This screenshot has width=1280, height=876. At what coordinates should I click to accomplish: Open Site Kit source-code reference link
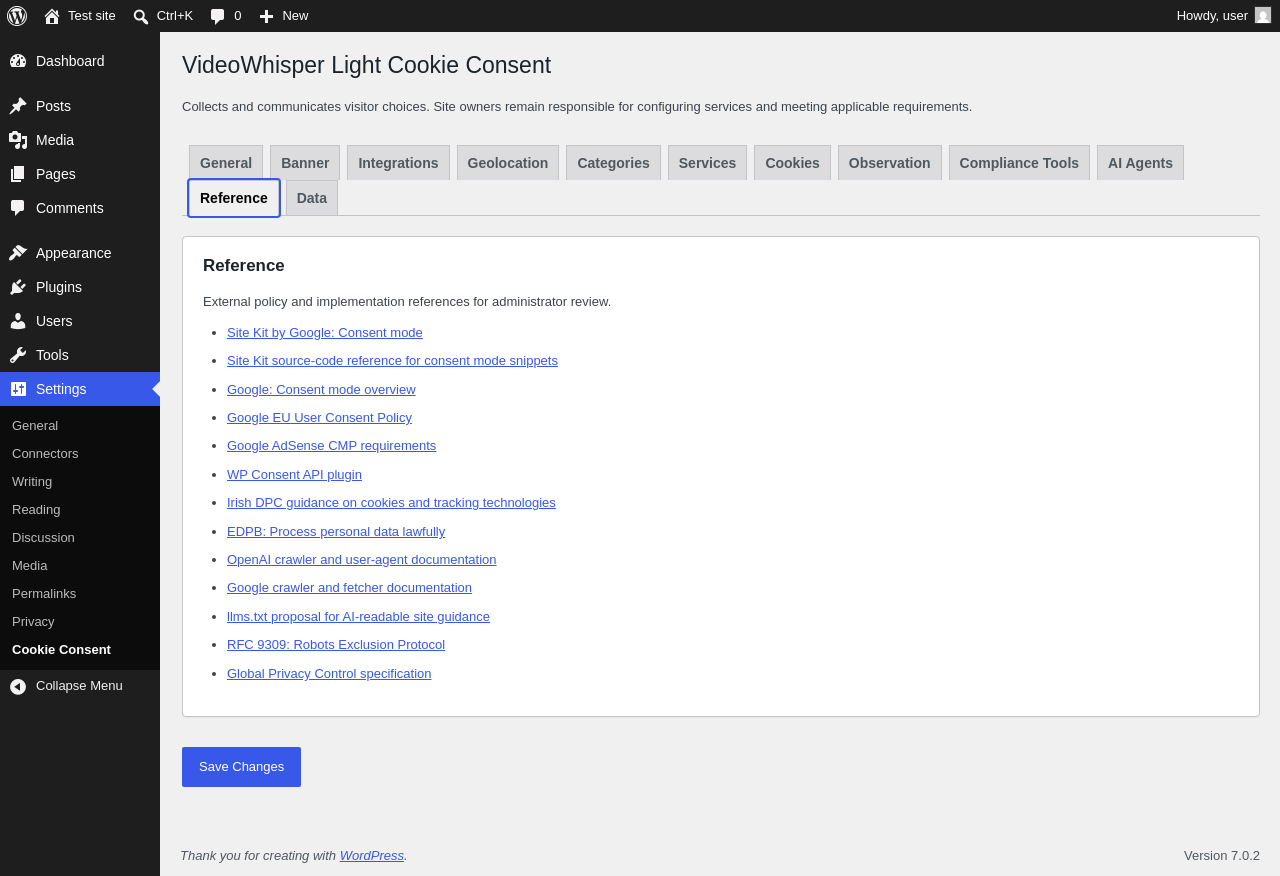point(392,361)
